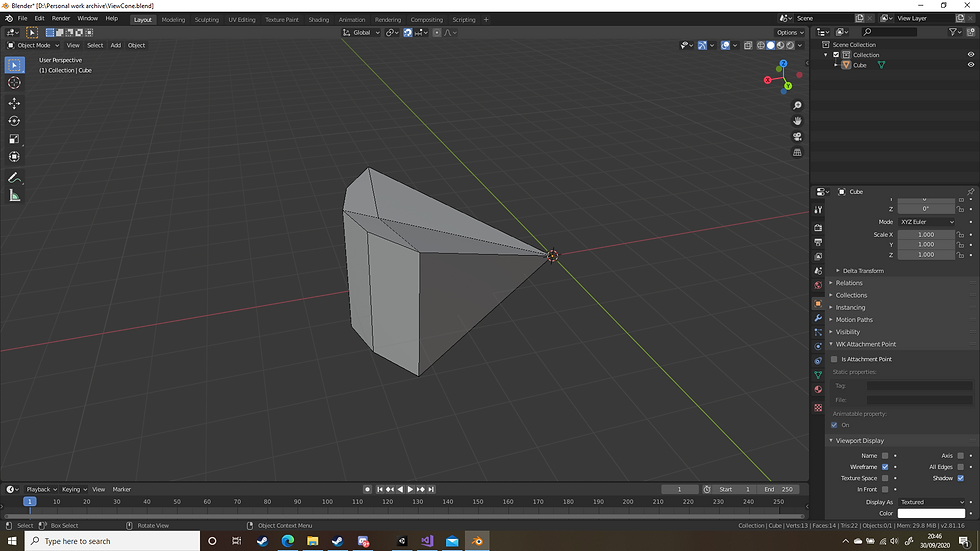This screenshot has width=980, height=551.
Task: Expand the Relations panel
Action: click(849, 283)
